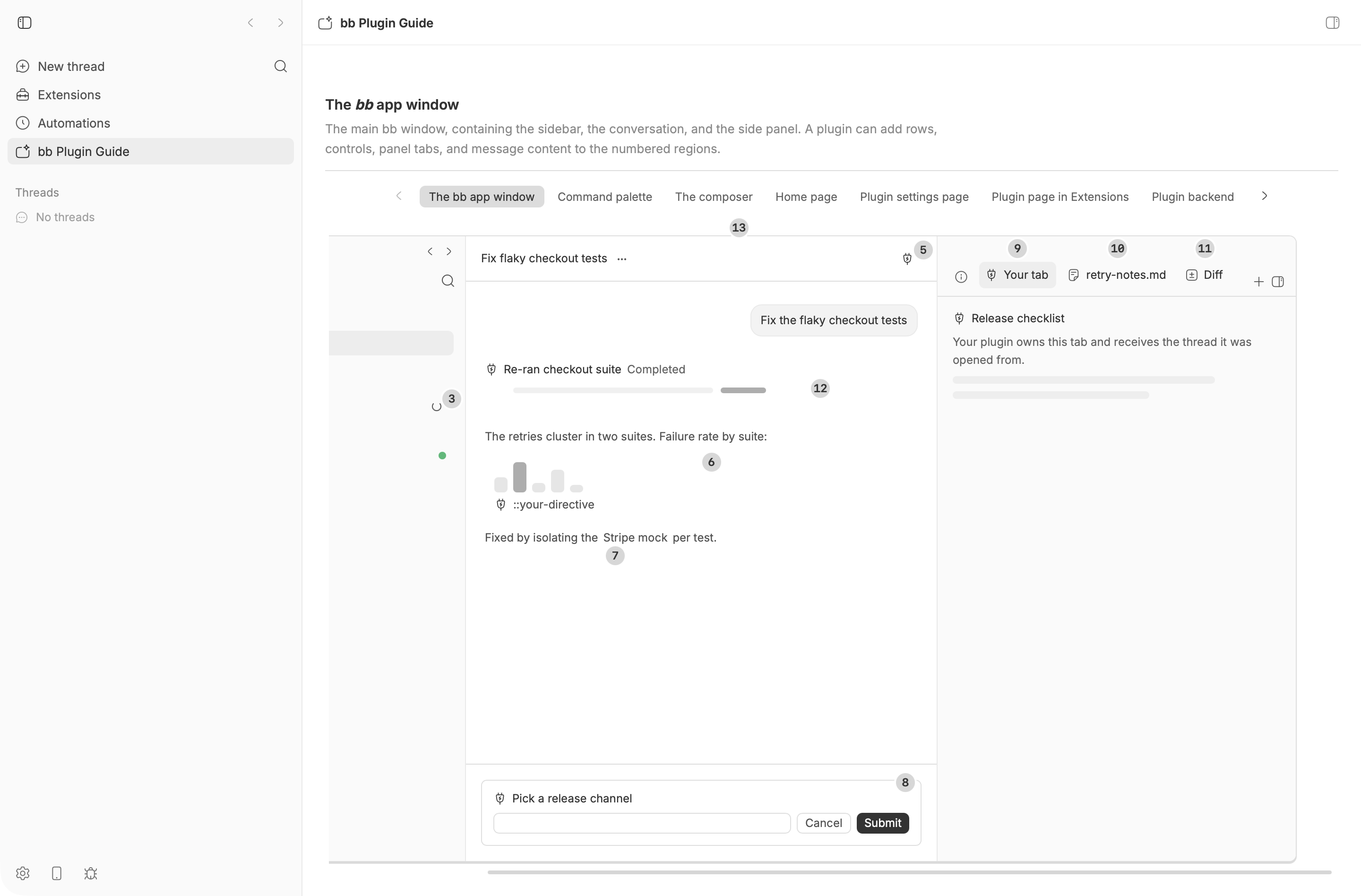This screenshot has height=896, width=1361.
Task: Switch to the Command palette tab
Action: point(604,197)
